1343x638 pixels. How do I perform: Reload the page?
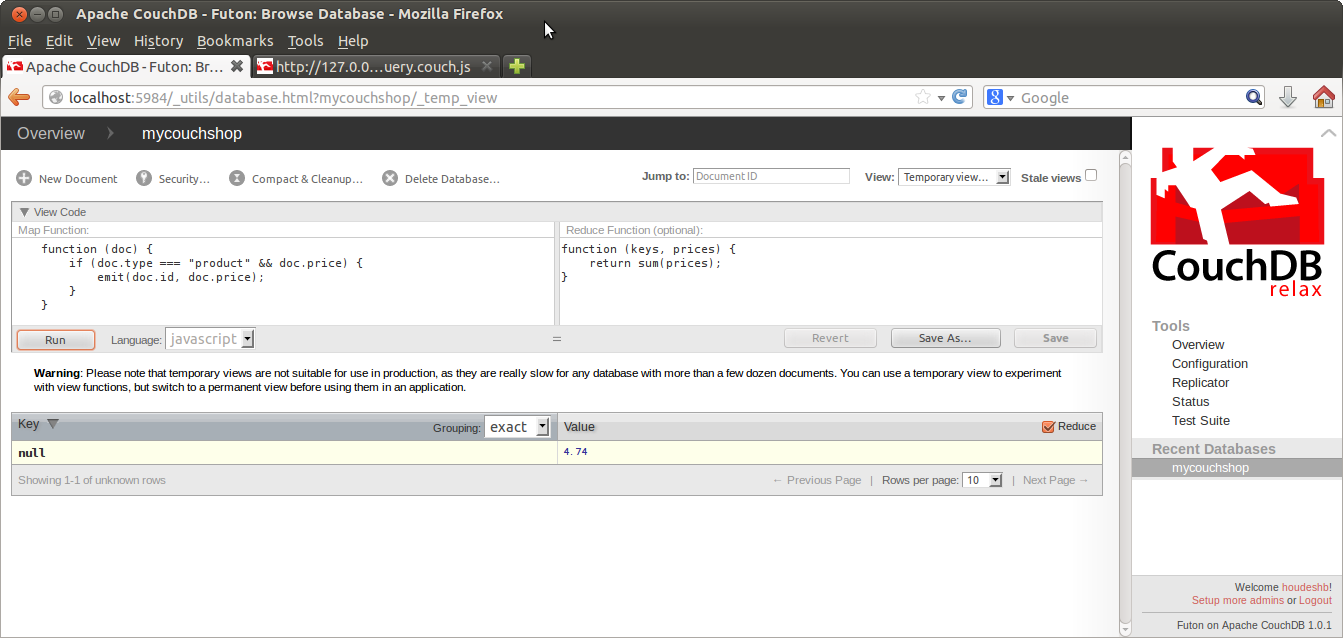coord(960,97)
